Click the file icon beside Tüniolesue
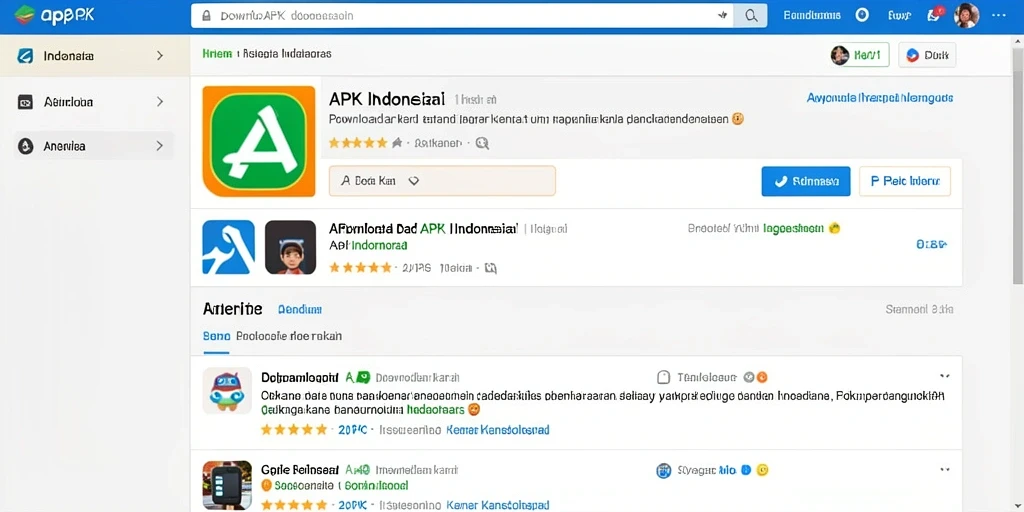This screenshot has width=1024, height=512. 663,377
